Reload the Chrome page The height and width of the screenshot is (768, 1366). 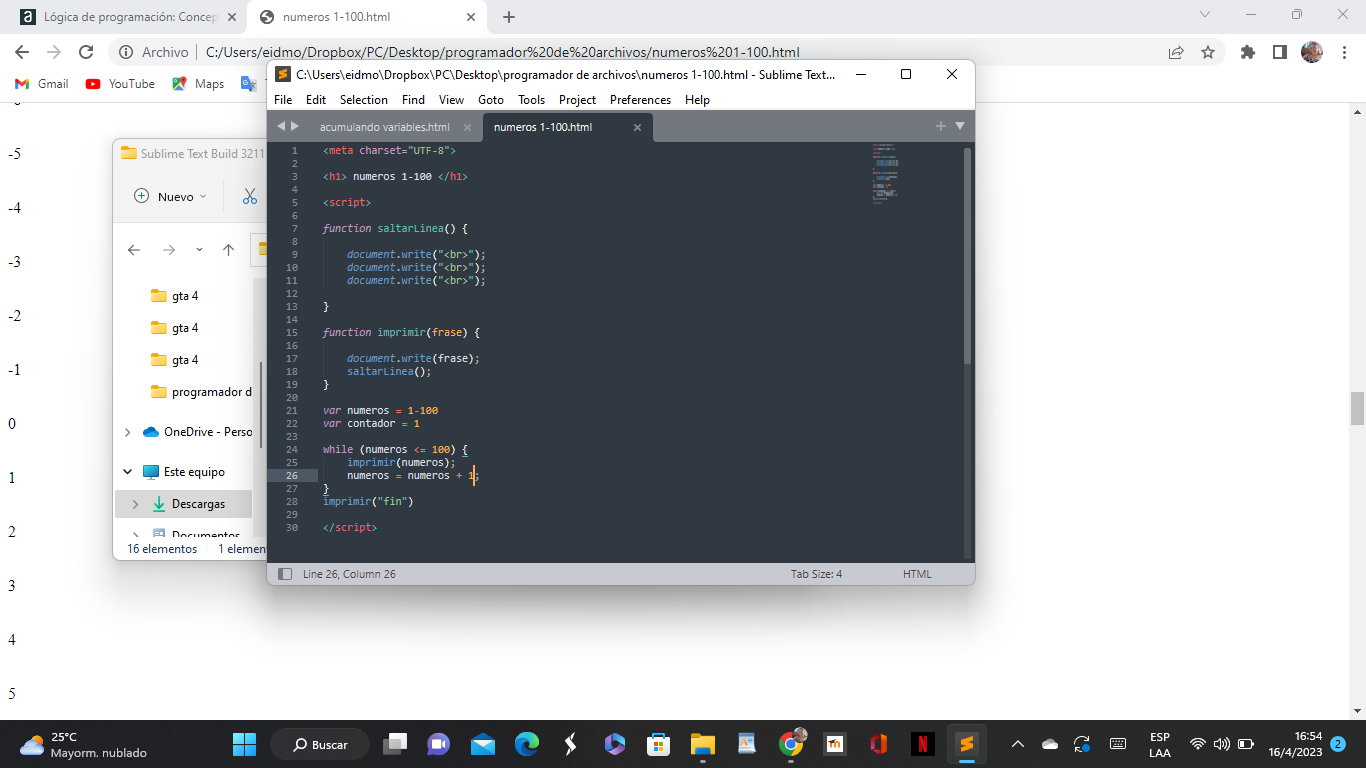click(x=86, y=52)
